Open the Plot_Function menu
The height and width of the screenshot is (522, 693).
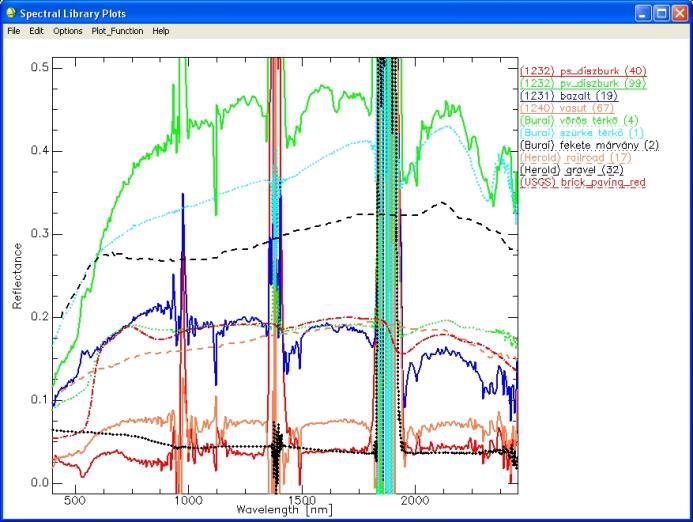click(117, 31)
